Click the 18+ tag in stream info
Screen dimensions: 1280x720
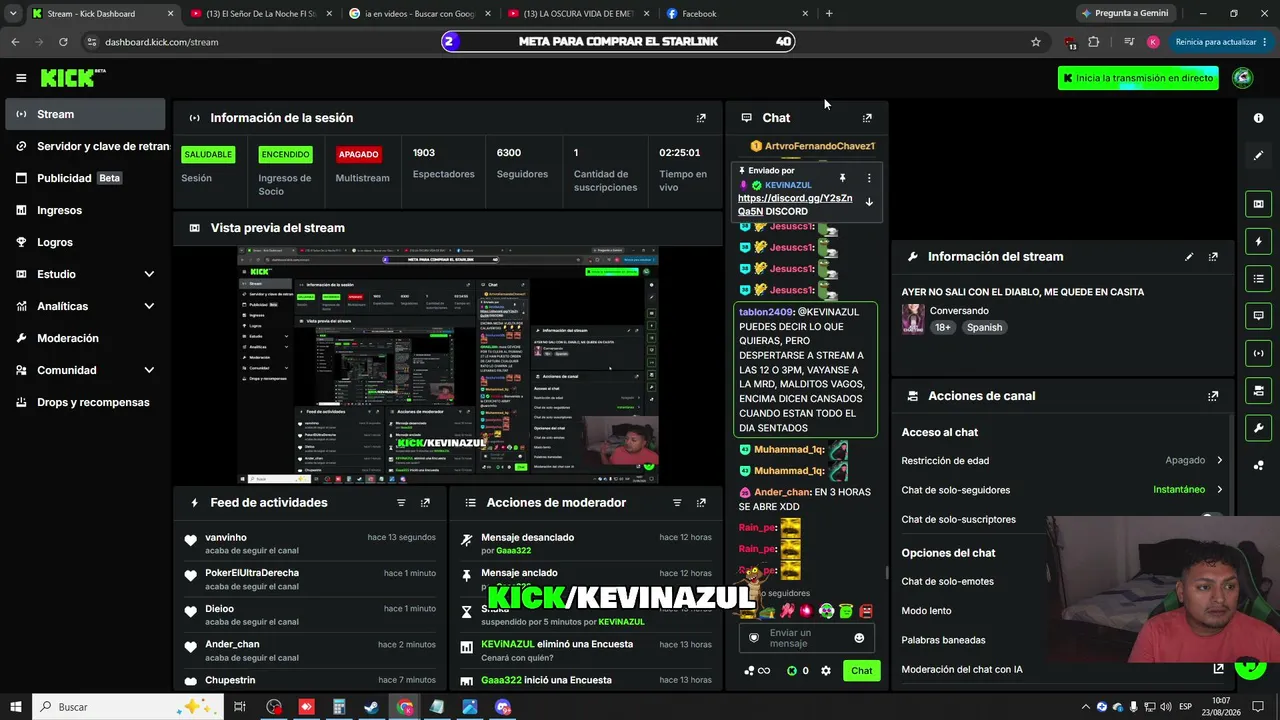click(943, 327)
